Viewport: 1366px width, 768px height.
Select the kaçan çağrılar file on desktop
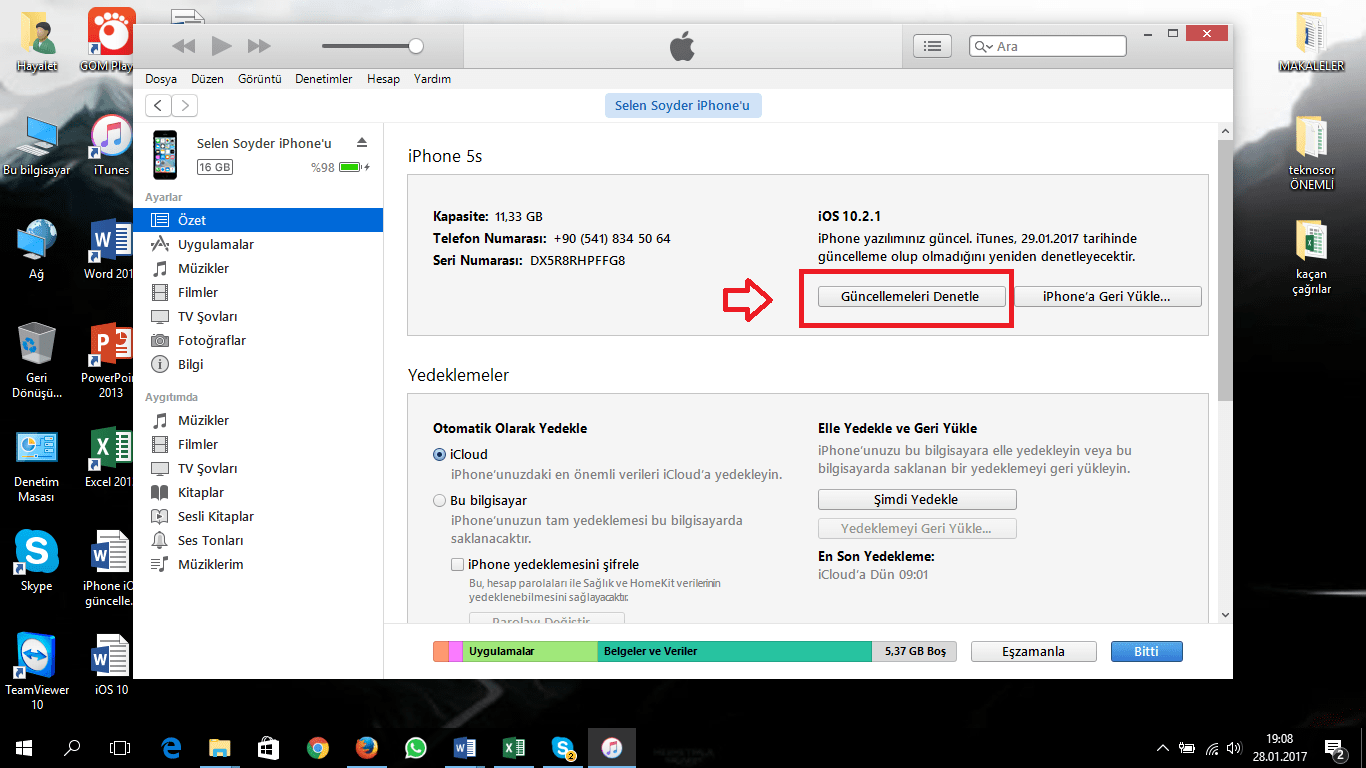pos(1311,257)
